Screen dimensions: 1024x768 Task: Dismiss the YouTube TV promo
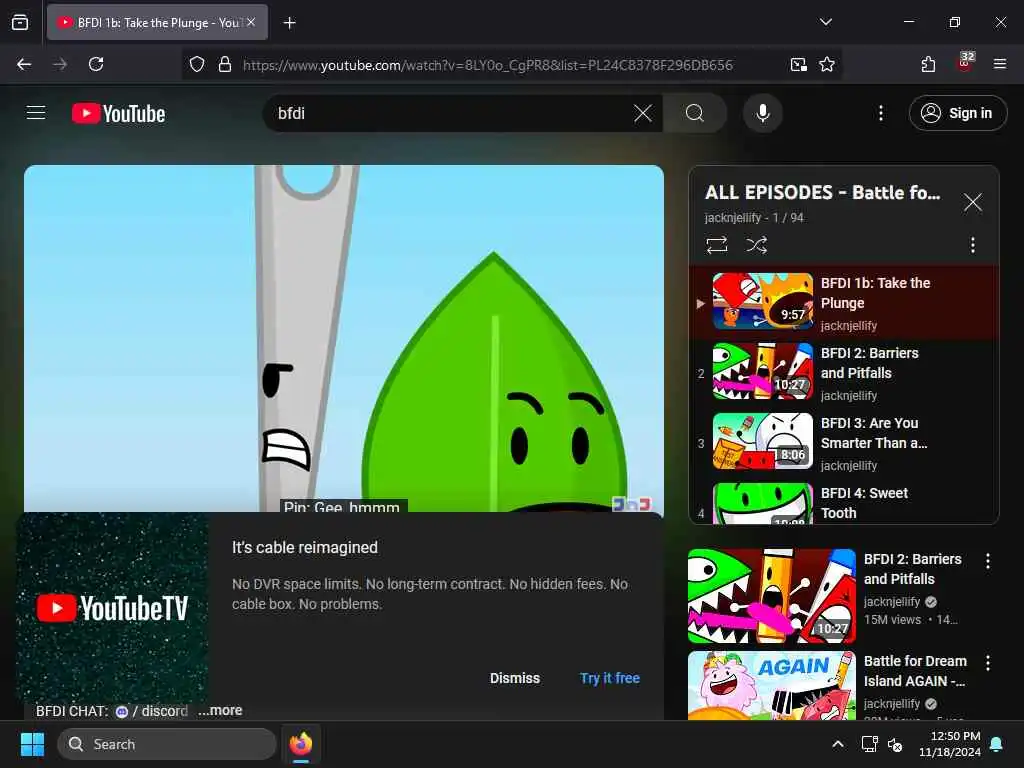[515, 678]
